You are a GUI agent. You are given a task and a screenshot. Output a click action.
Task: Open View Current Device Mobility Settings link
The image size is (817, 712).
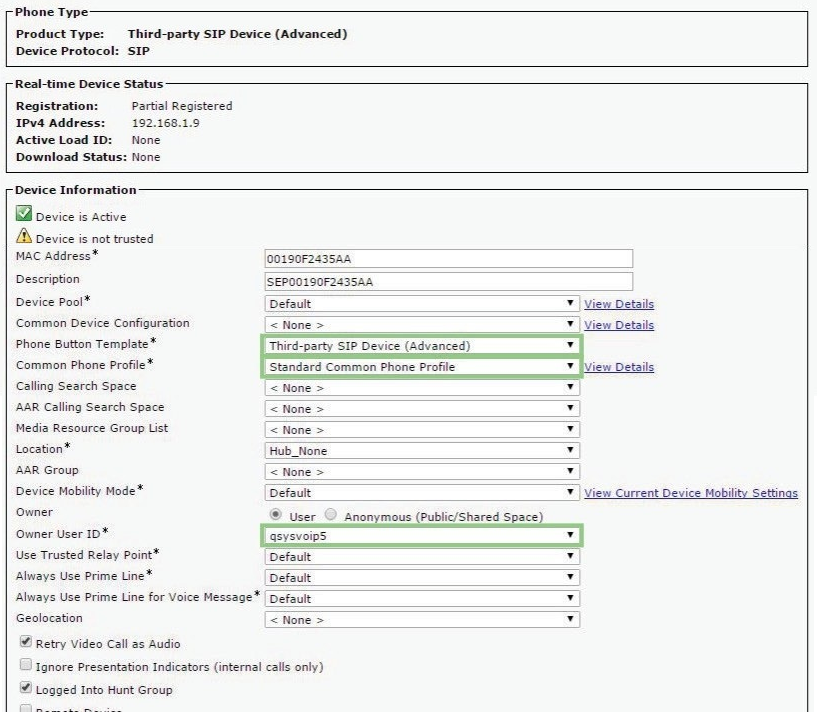pos(690,493)
